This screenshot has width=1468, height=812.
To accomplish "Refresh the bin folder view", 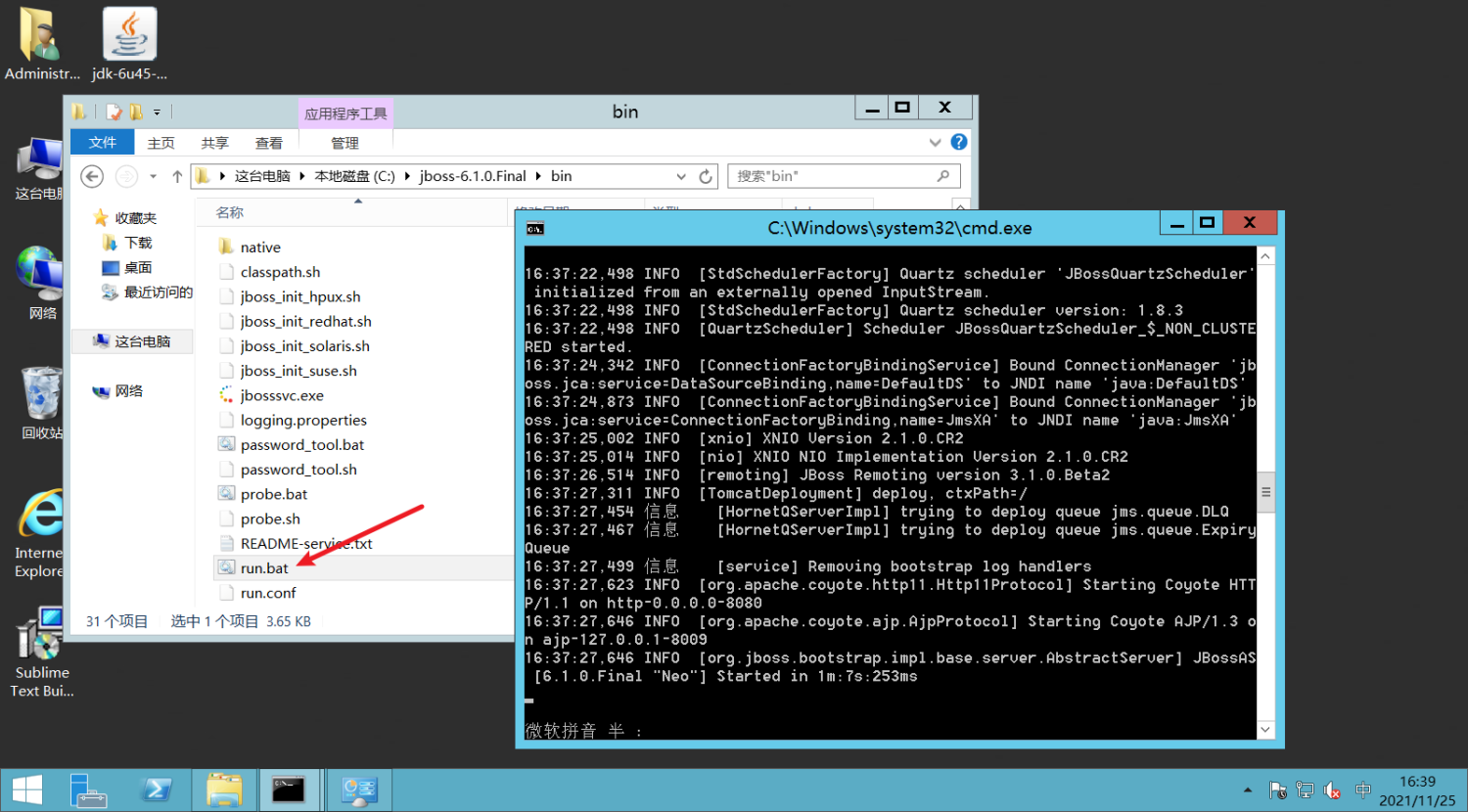I will [706, 176].
